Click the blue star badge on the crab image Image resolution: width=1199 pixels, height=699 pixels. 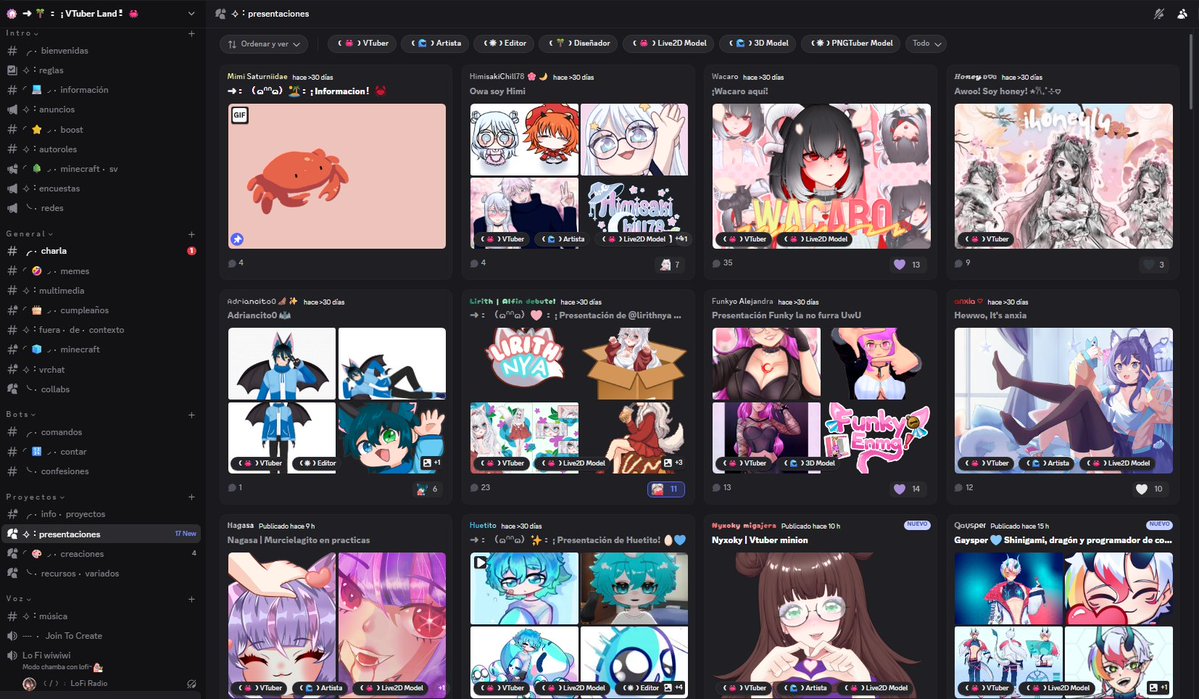click(235, 239)
